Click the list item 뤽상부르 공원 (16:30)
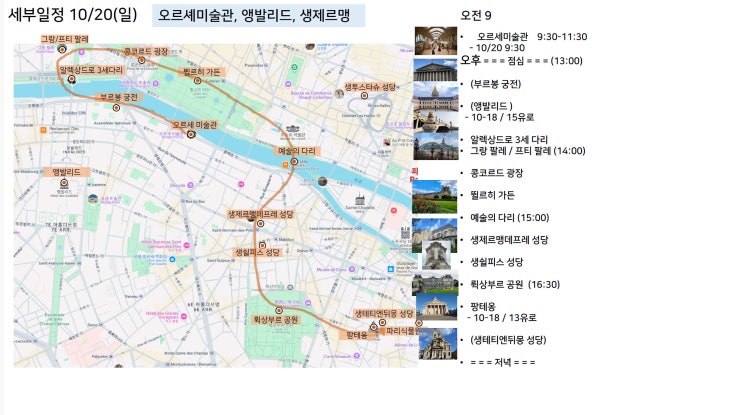 click(x=515, y=284)
